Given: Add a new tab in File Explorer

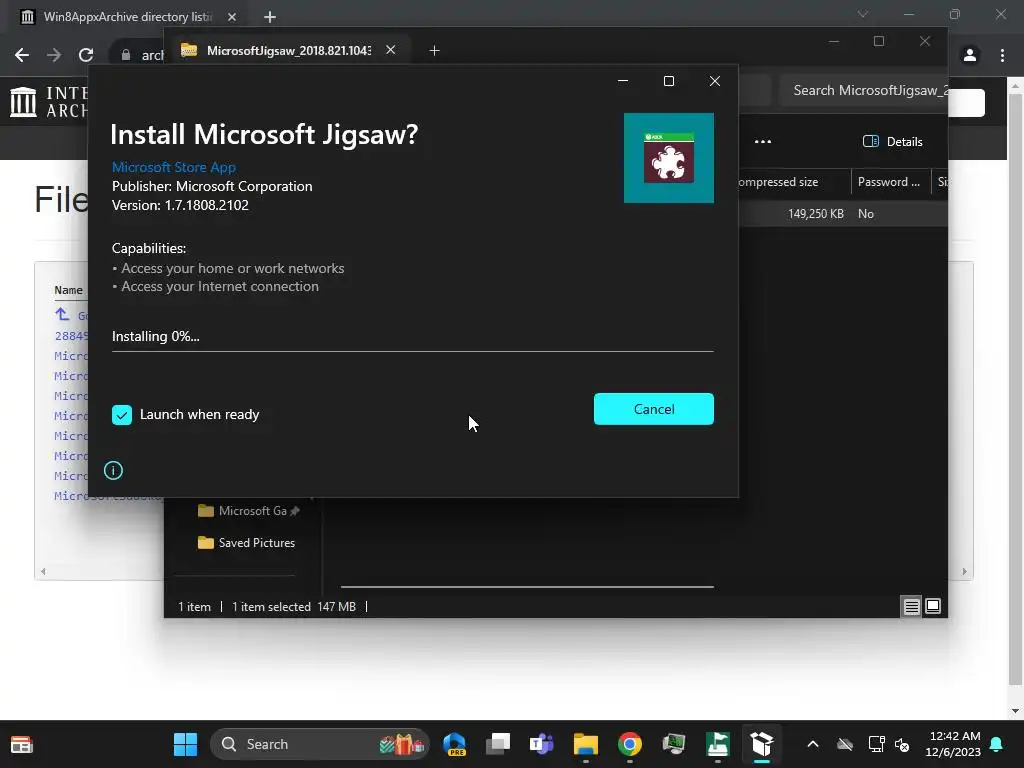Looking at the screenshot, I should coord(434,50).
